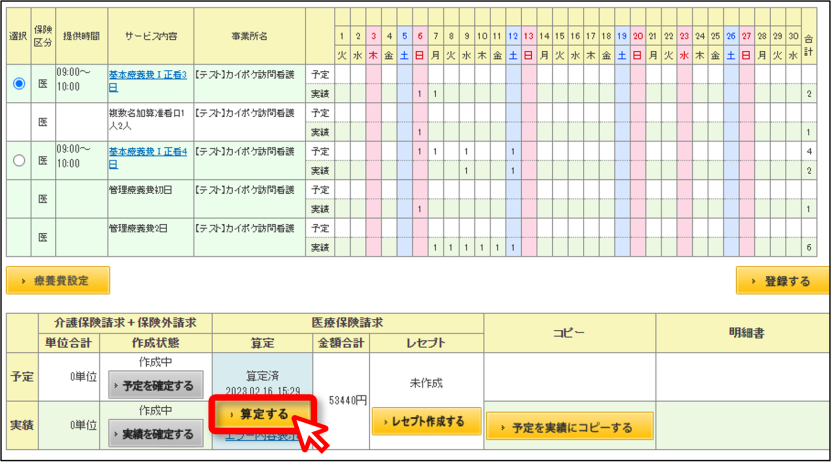Click the 合計 column header
This screenshot has height=463, width=831.
[809, 45]
